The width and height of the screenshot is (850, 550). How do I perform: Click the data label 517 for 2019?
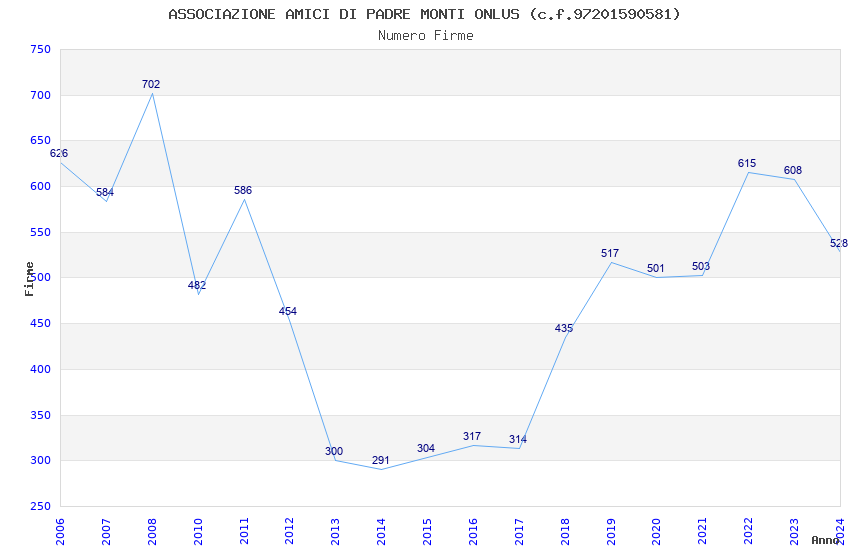point(610,253)
